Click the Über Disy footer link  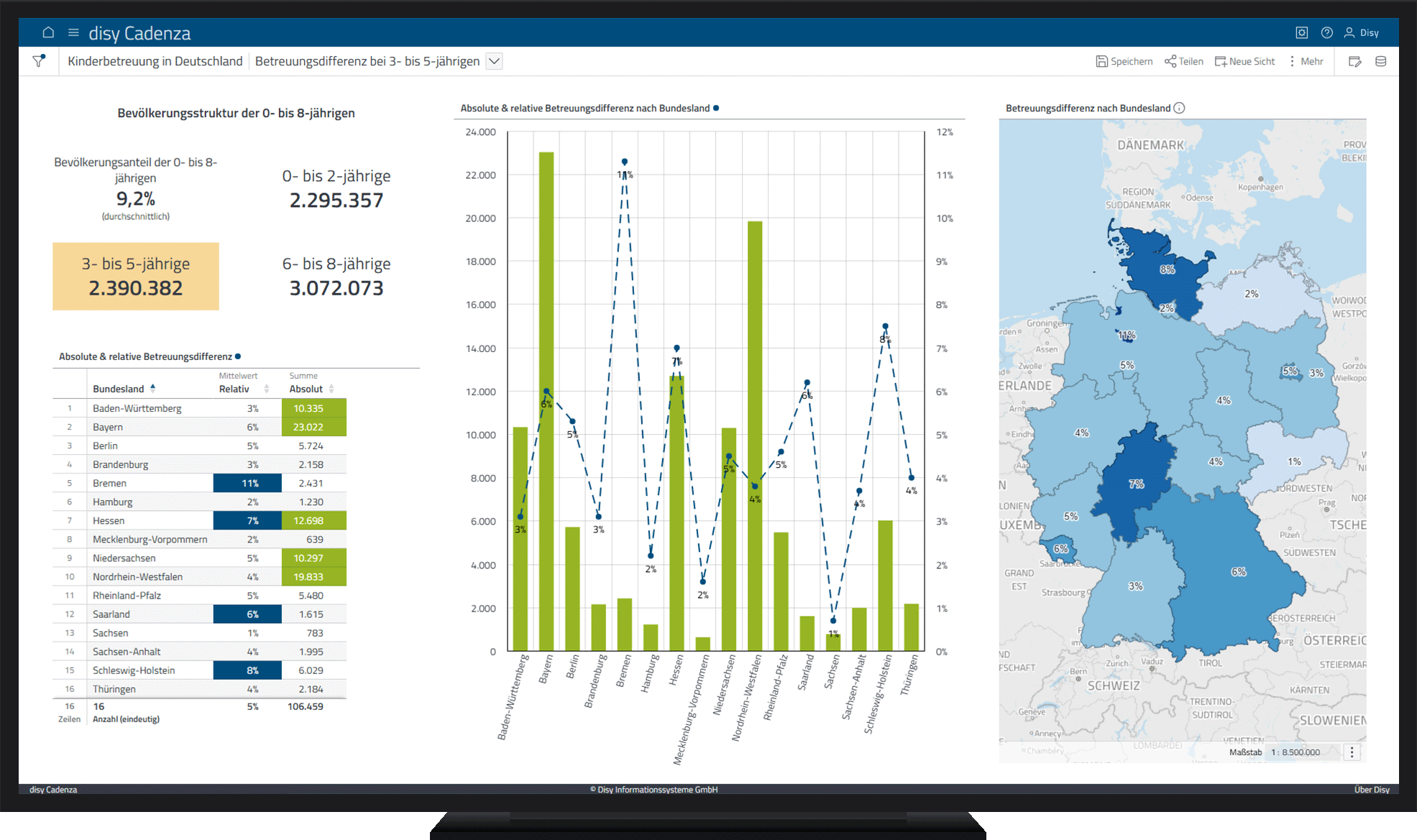coord(1372,789)
